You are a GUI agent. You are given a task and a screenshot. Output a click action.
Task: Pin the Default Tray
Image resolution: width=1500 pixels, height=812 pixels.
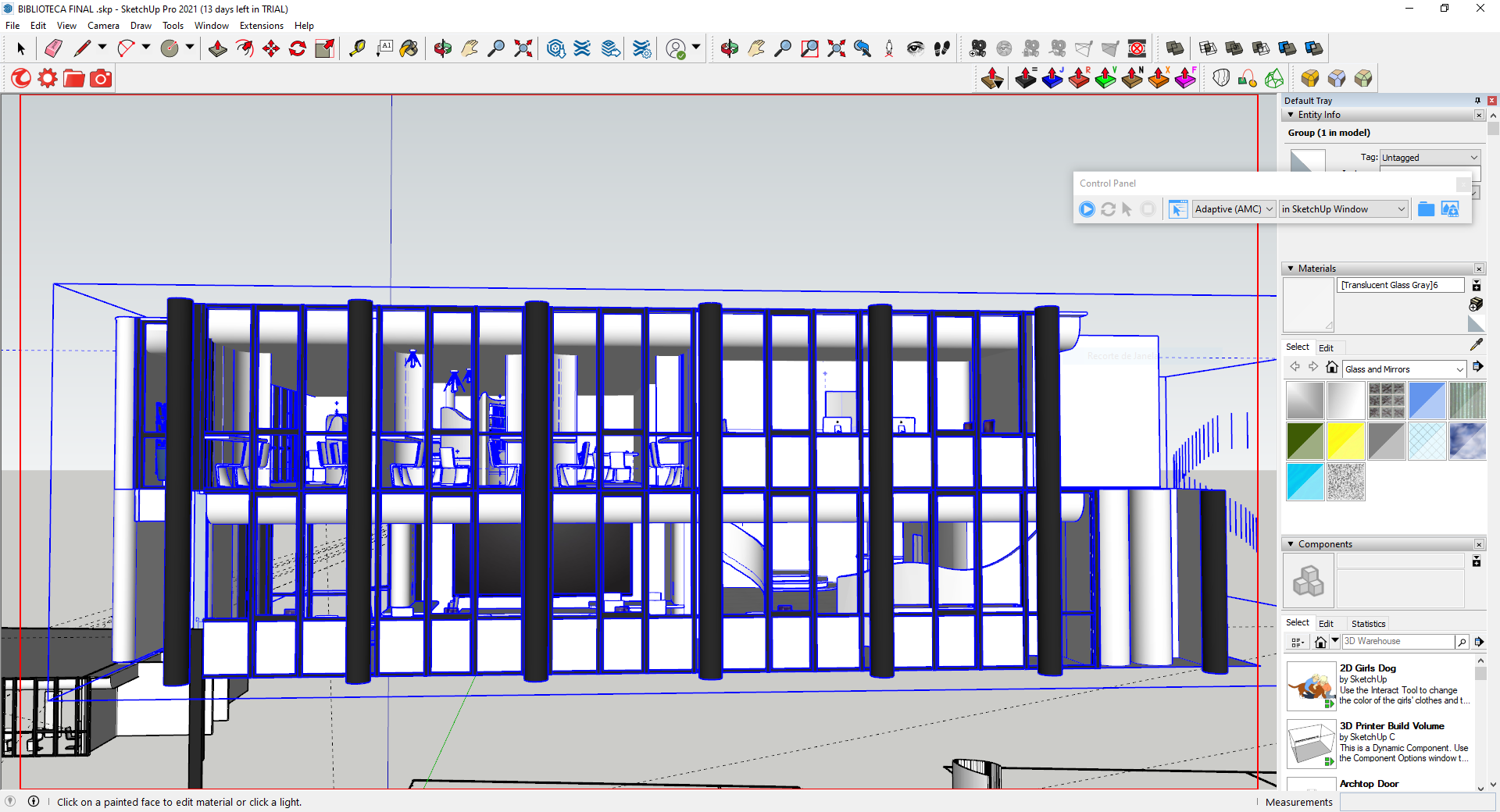(x=1477, y=101)
